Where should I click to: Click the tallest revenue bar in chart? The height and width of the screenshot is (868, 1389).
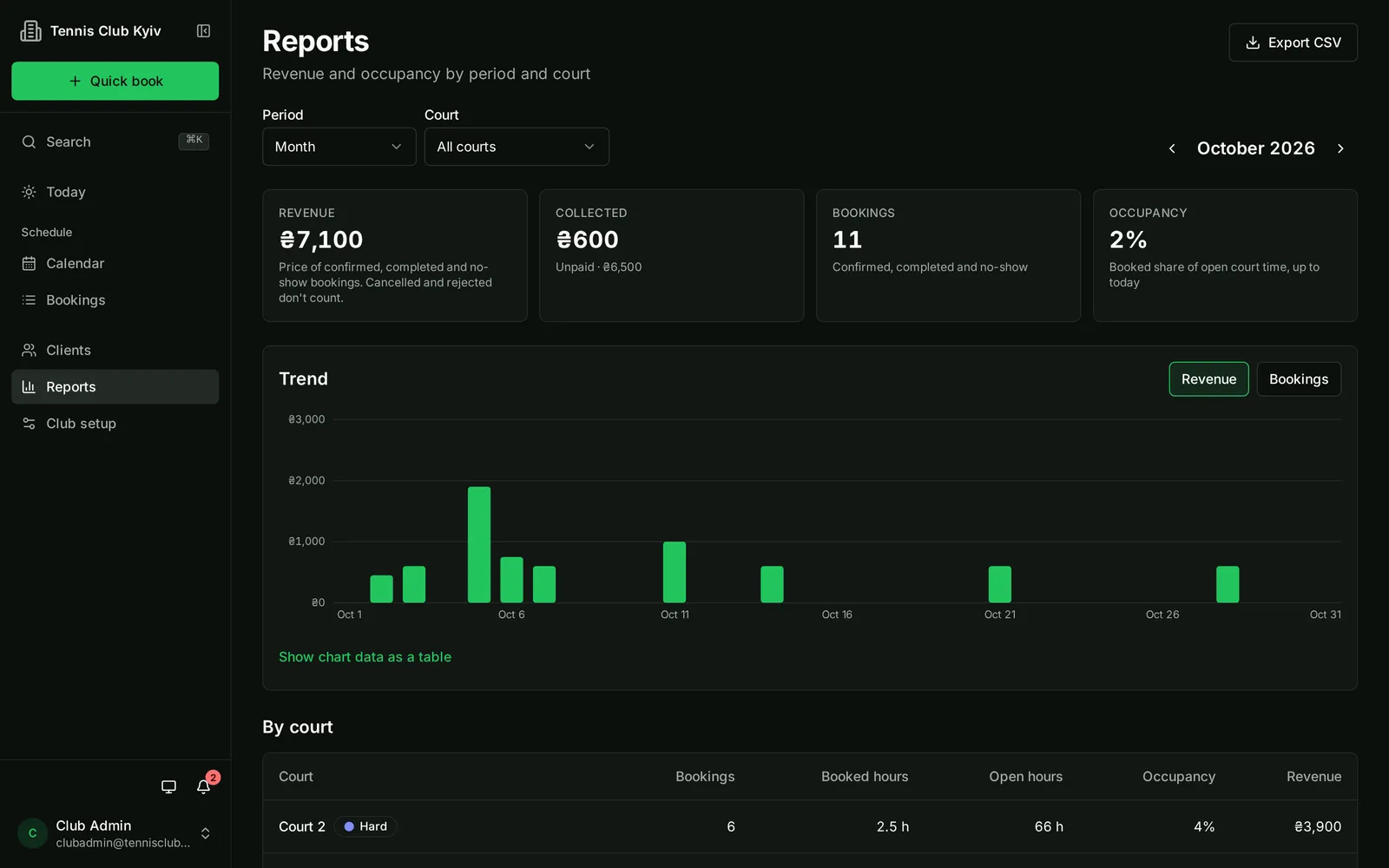[479, 544]
